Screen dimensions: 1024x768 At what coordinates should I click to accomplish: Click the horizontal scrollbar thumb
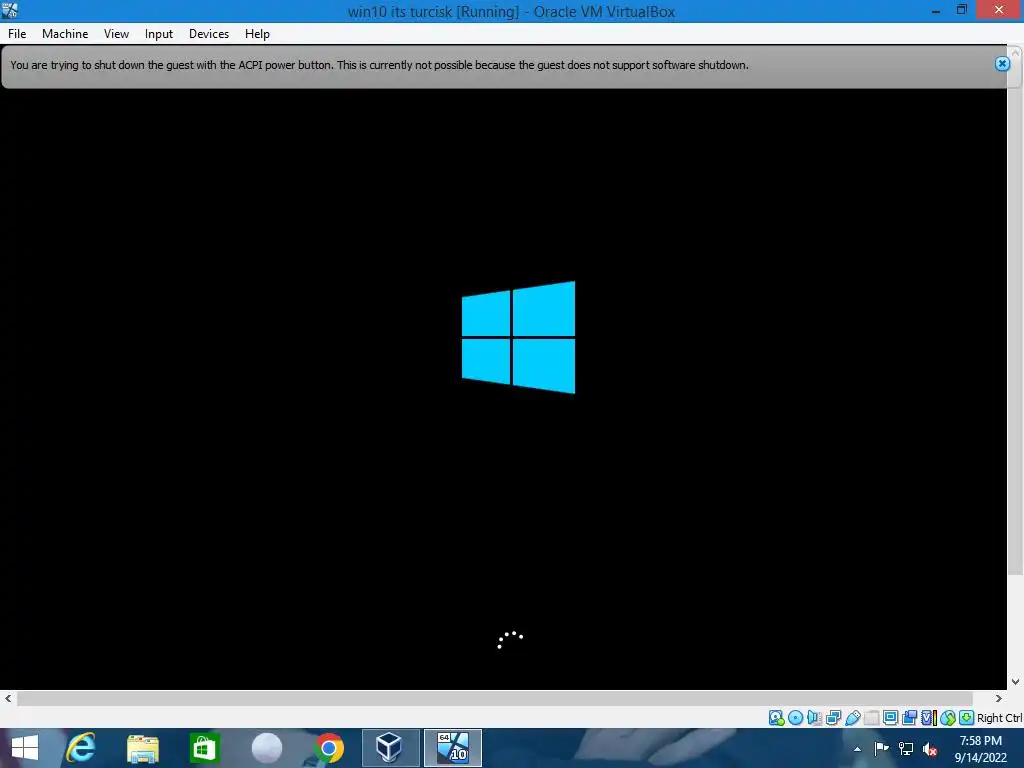pos(494,698)
